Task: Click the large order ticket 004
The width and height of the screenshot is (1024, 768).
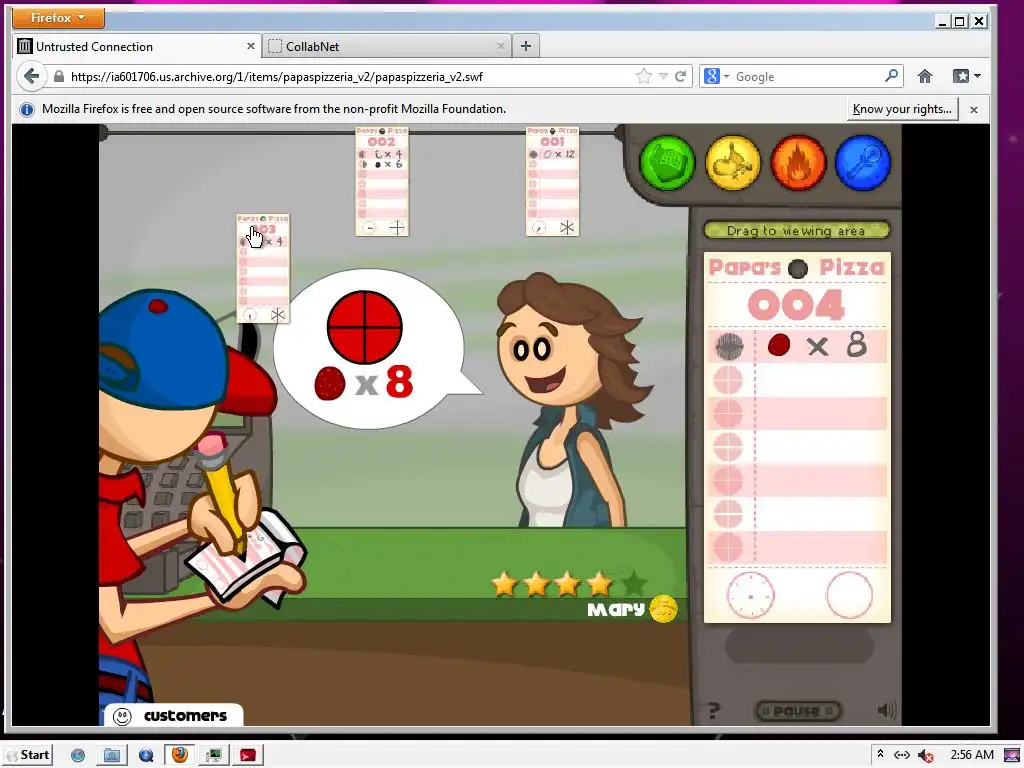Action: tap(797, 438)
